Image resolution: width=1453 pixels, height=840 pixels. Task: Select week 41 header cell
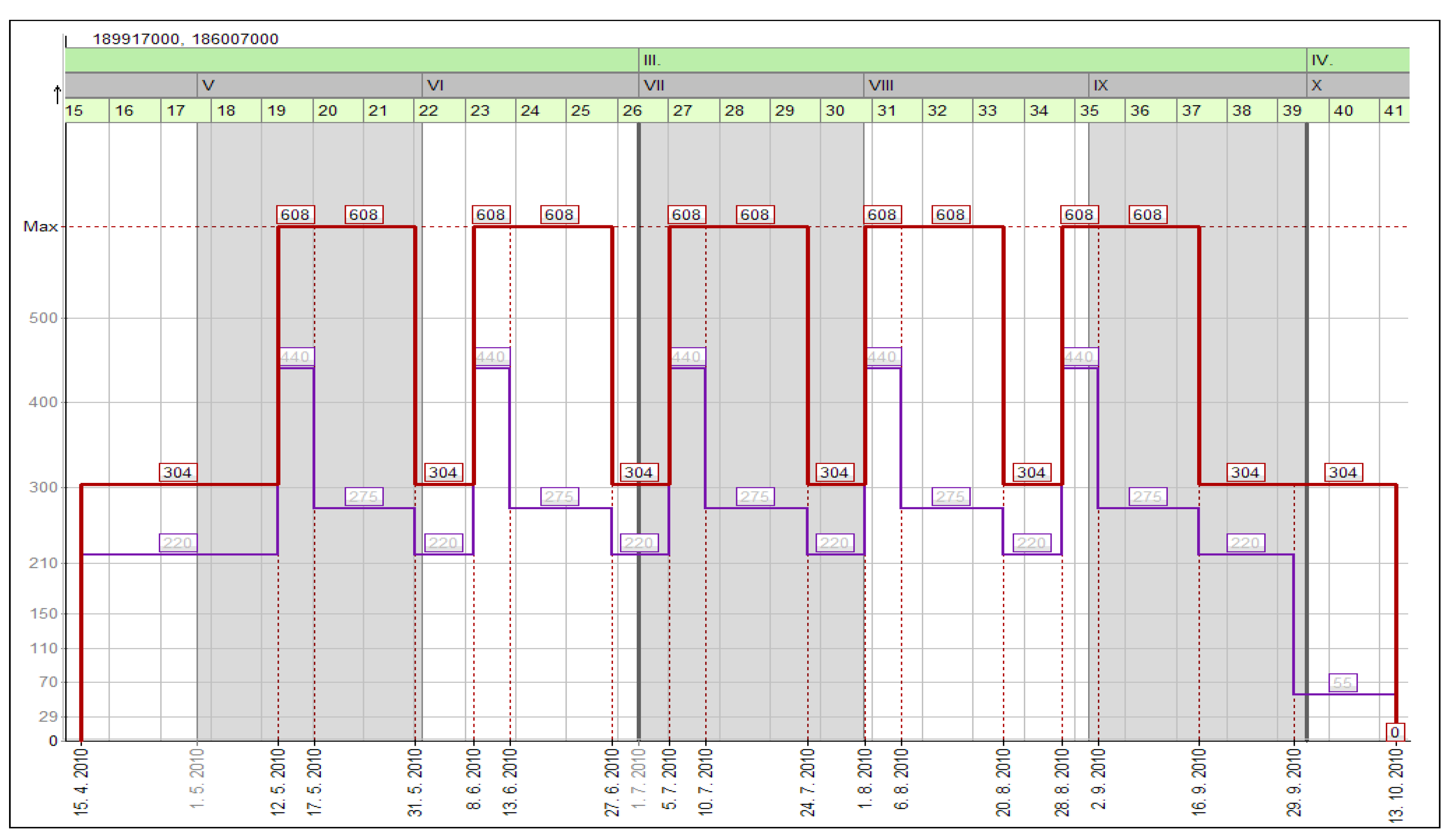pos(1394,111)
